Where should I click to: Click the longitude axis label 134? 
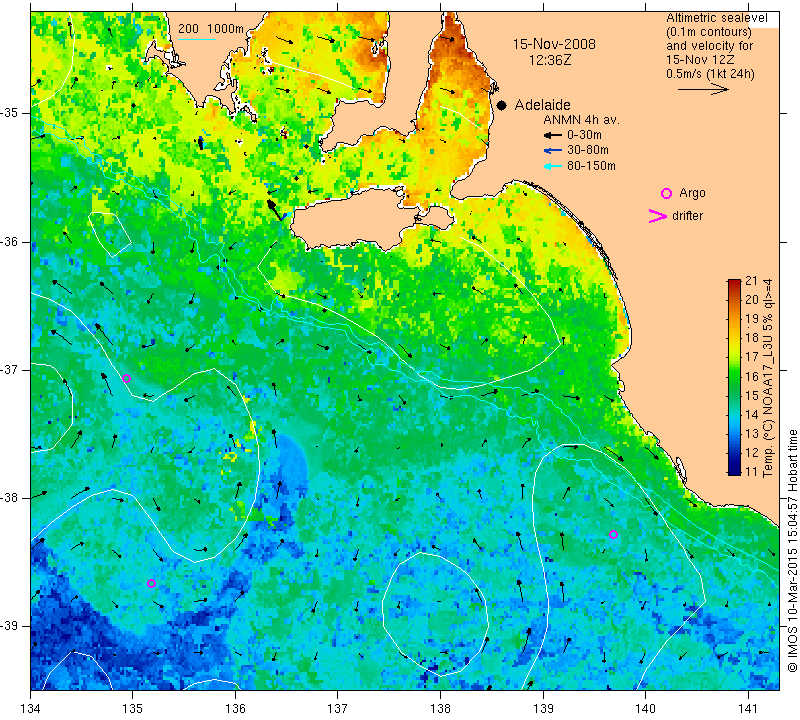coord(31,709)
